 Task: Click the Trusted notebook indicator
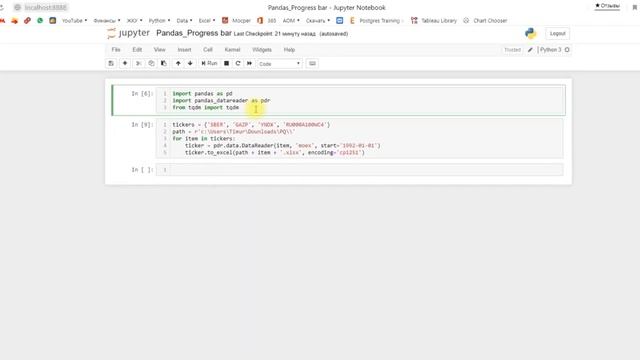(x=512, y=50)
